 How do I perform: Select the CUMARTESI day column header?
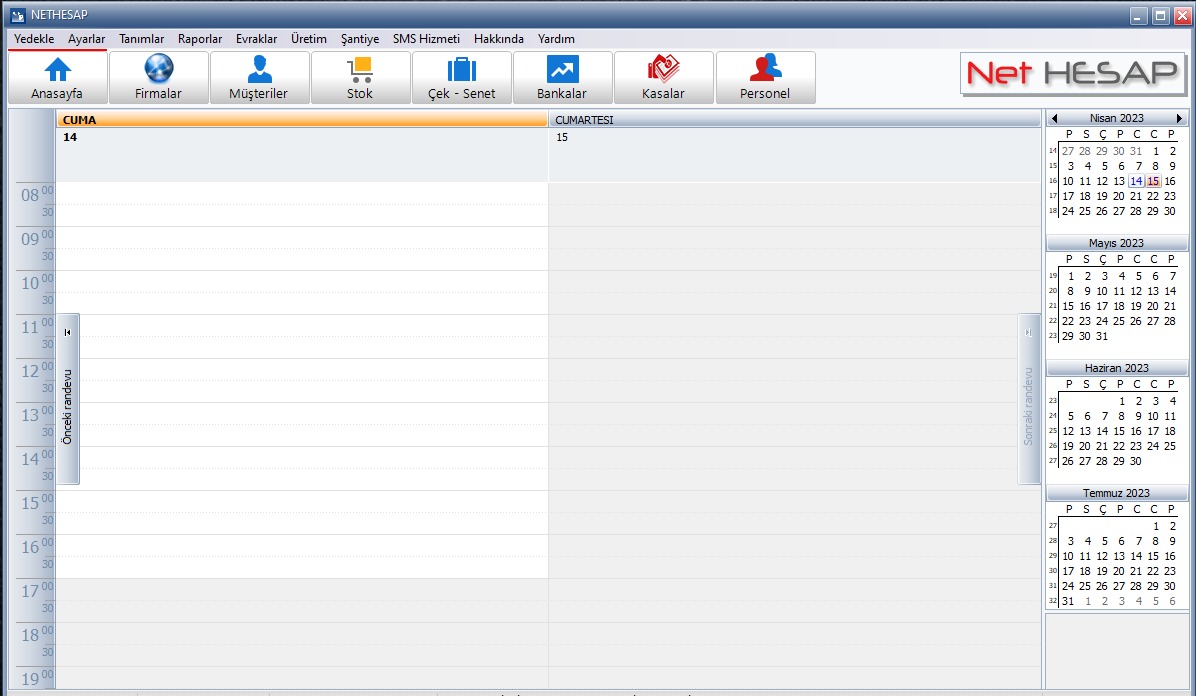click(x=794, y=120)
